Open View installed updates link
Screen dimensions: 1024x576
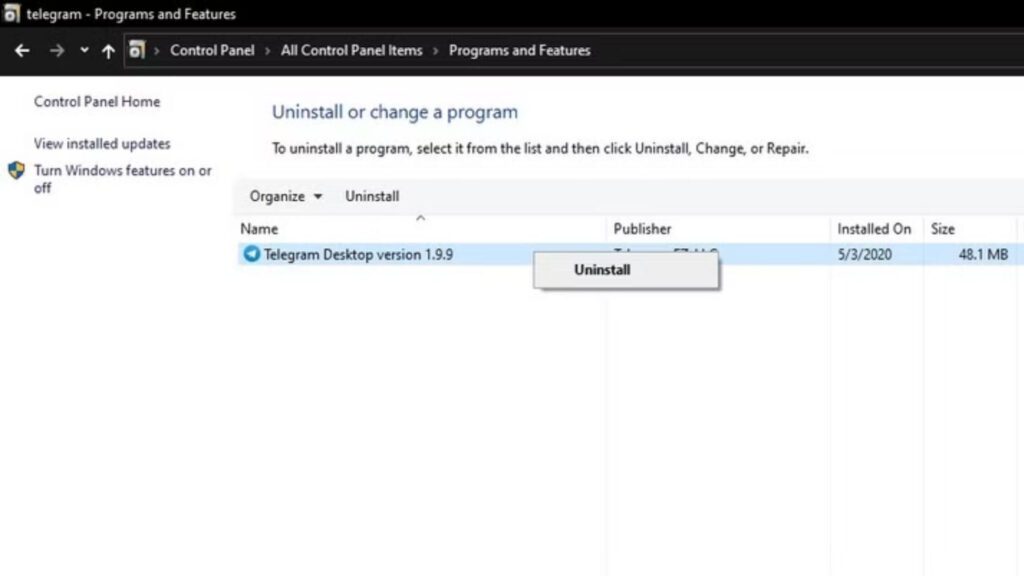(102, 144)
